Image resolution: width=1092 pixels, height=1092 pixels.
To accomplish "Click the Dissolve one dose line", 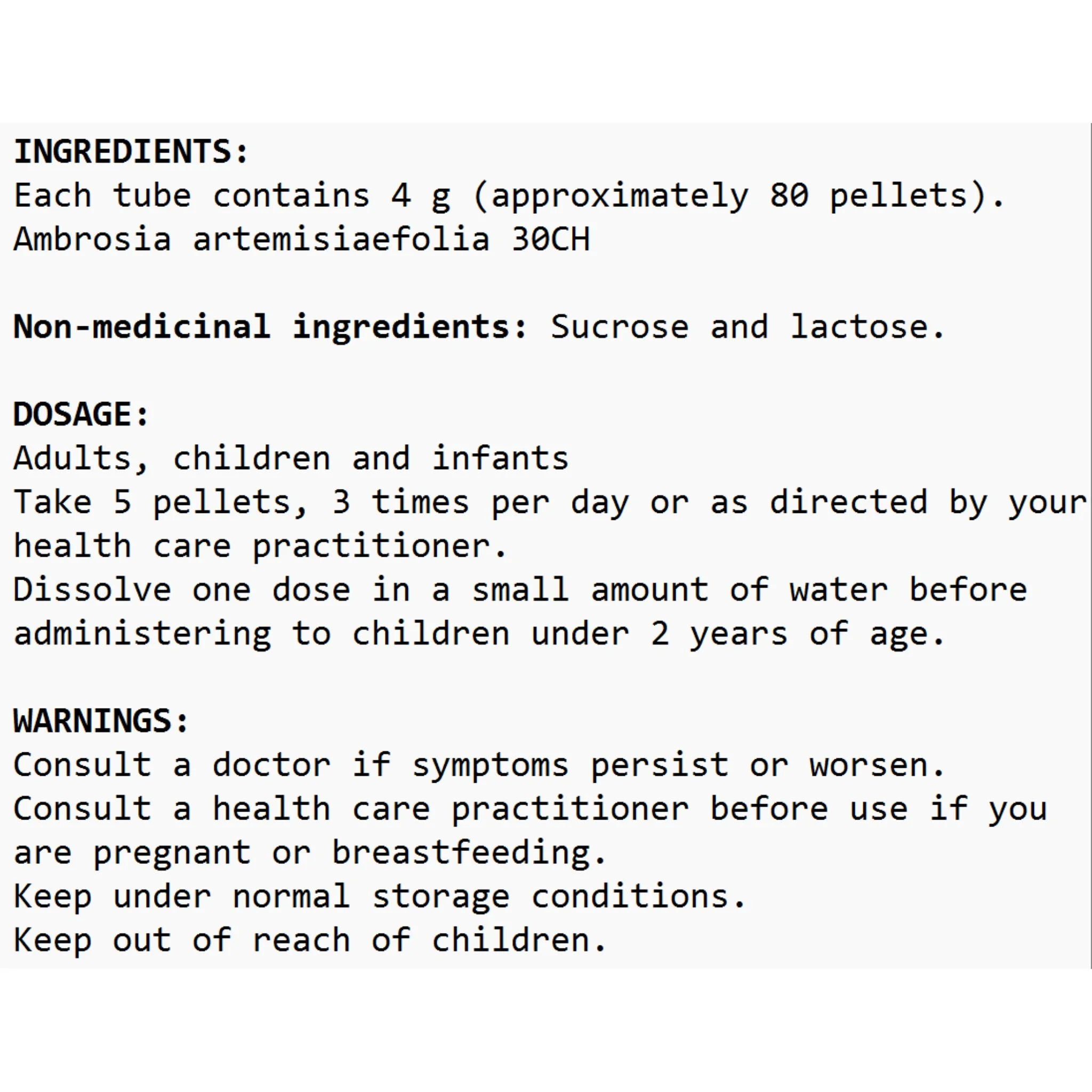I will 520,590.
